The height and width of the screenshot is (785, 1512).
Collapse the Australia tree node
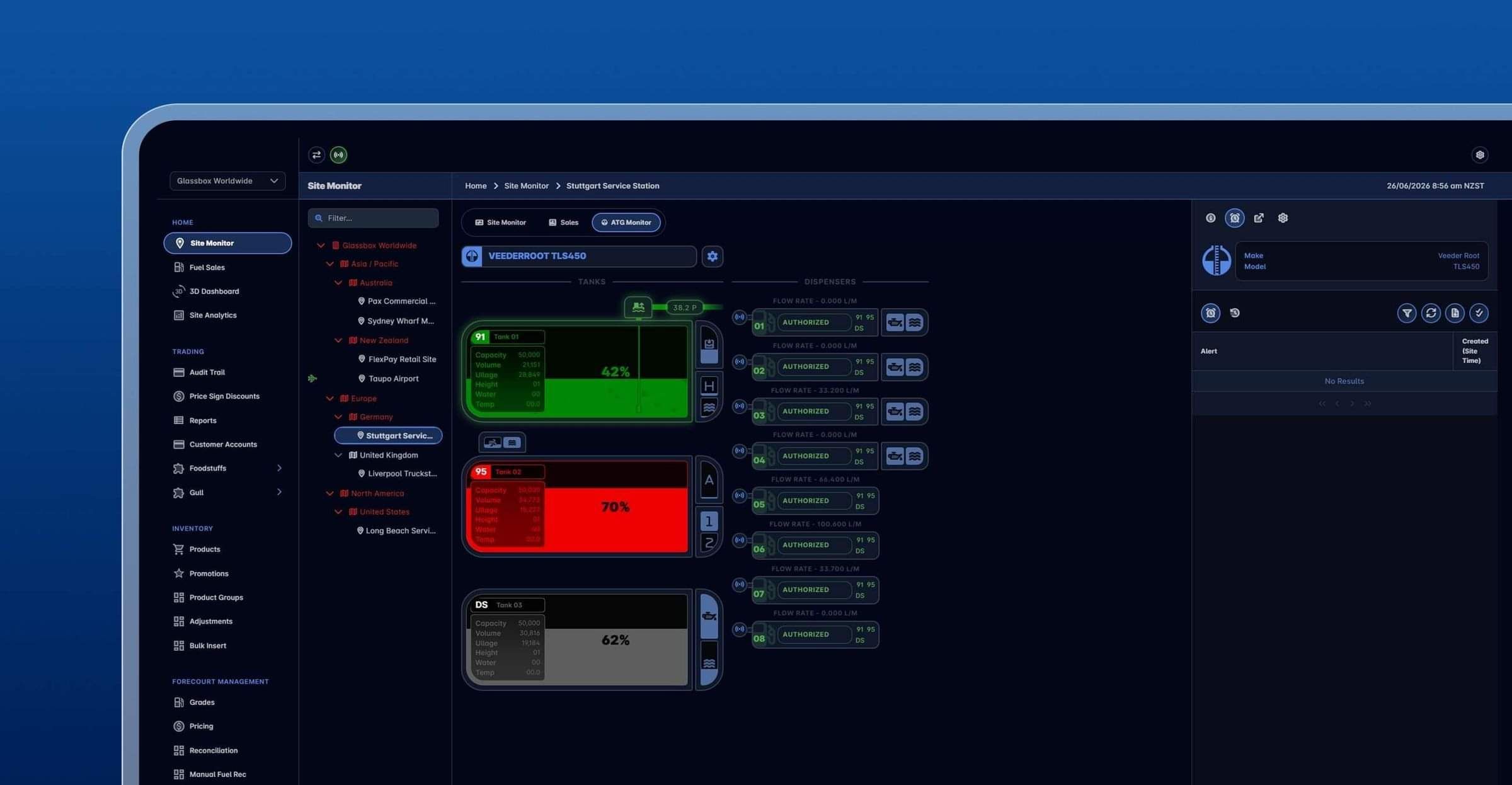pyautogui.click(x=338, y=283)
